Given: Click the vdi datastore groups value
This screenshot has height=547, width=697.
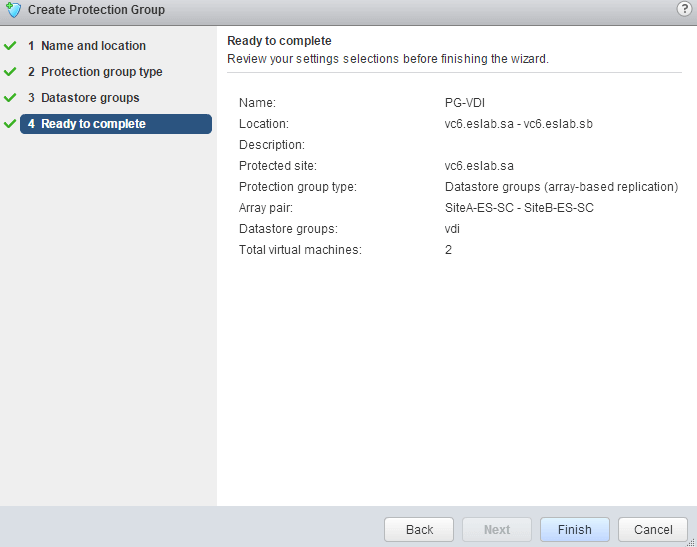Looking at the screenshot, I should point(453,228).
